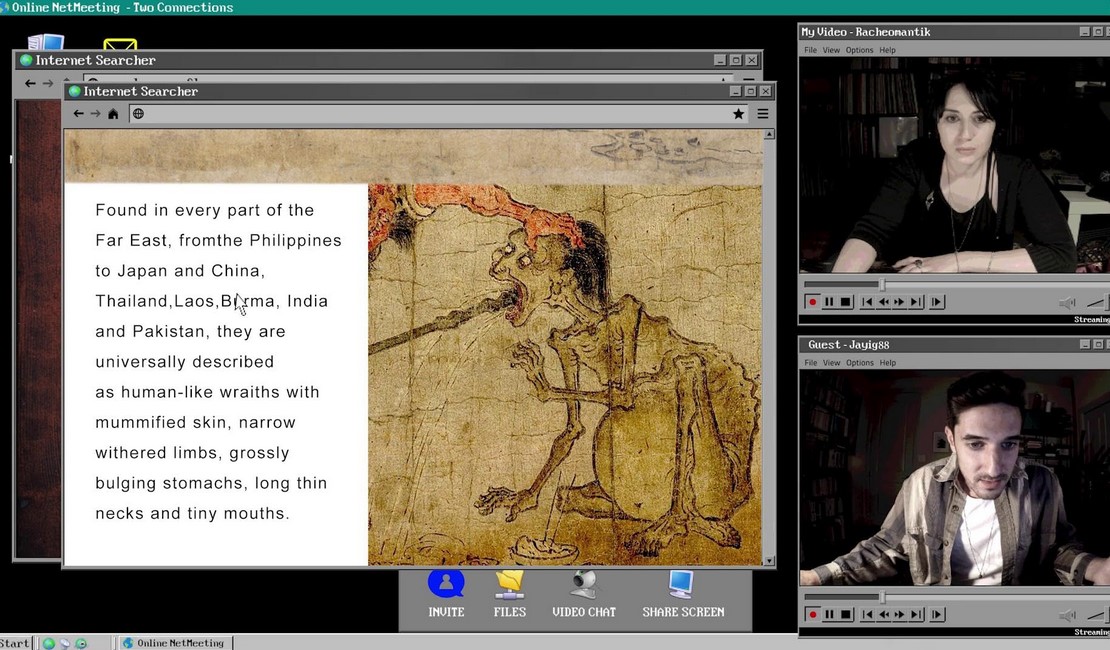The height and width of the screenshot is (650, 1110).
Task: Click the hungry ghost scroll illustration
Action: (565, 375)
